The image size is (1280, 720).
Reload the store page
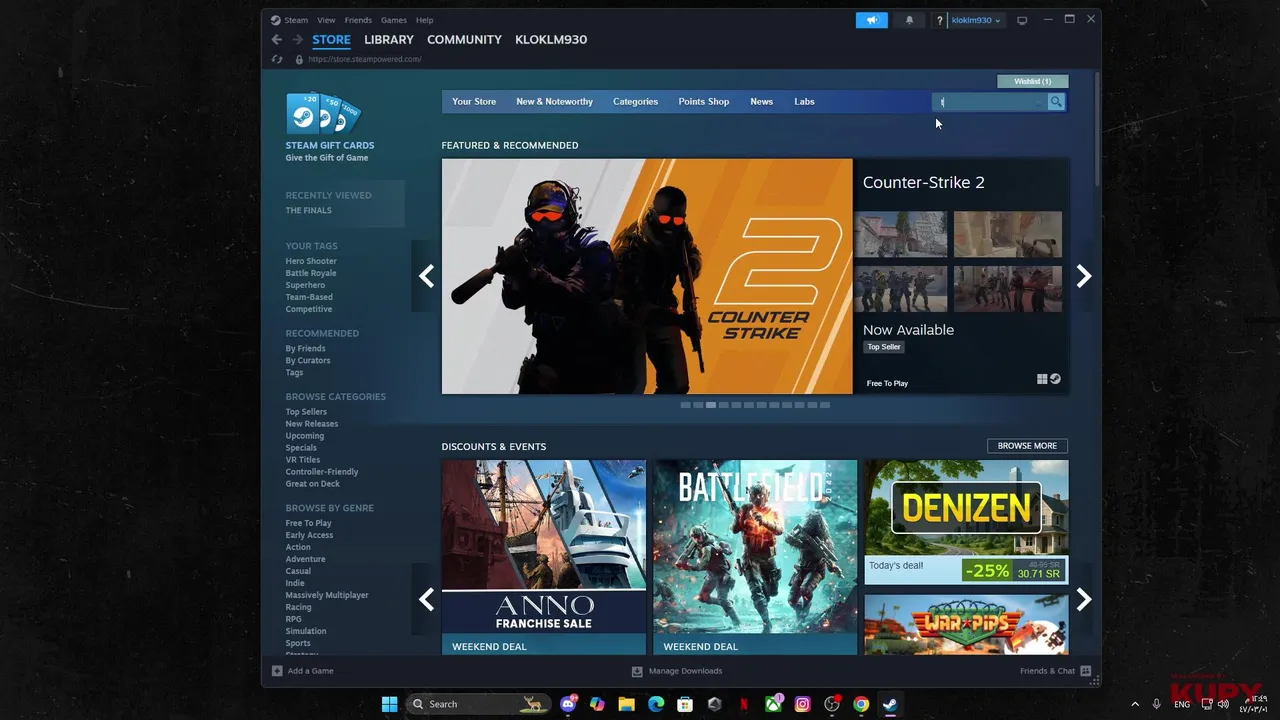click(277, 59)
